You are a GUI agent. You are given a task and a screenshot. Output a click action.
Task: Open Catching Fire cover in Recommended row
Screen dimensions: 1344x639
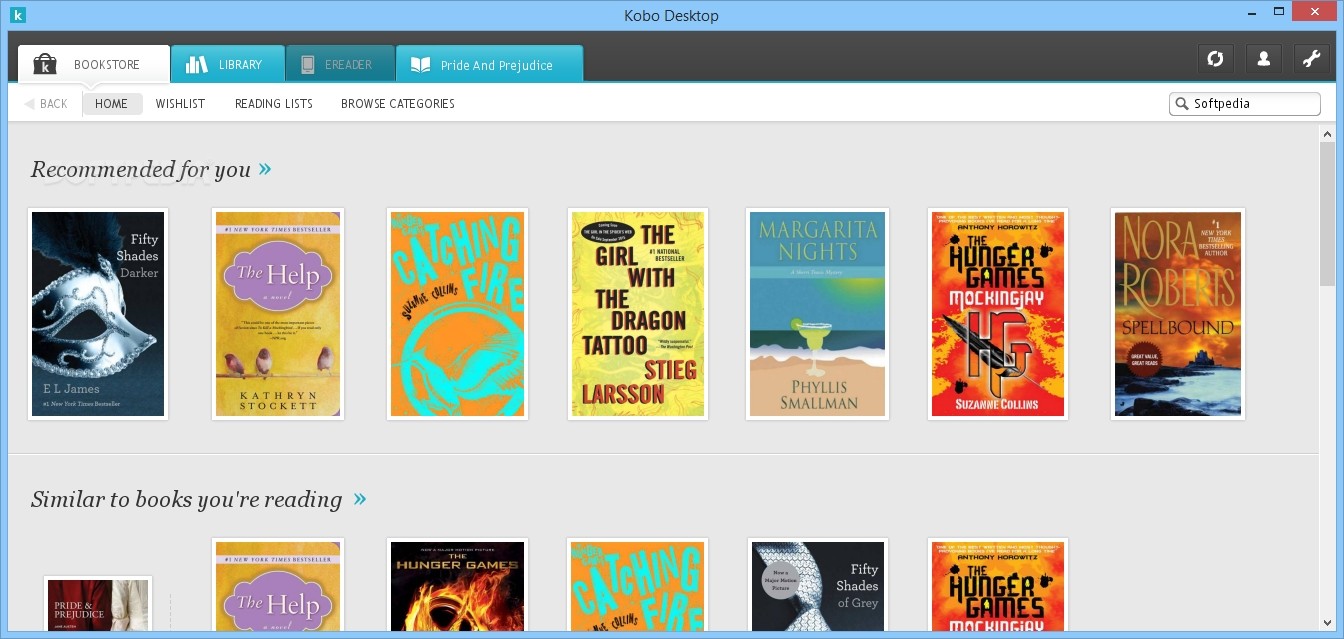pyautogui.click(x=457, y=314)
